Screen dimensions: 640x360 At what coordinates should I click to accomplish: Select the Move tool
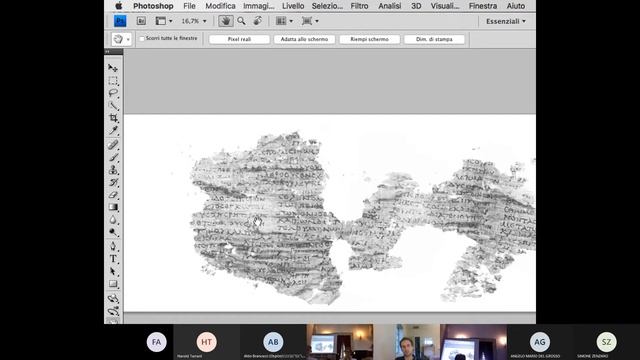[113, 68]
